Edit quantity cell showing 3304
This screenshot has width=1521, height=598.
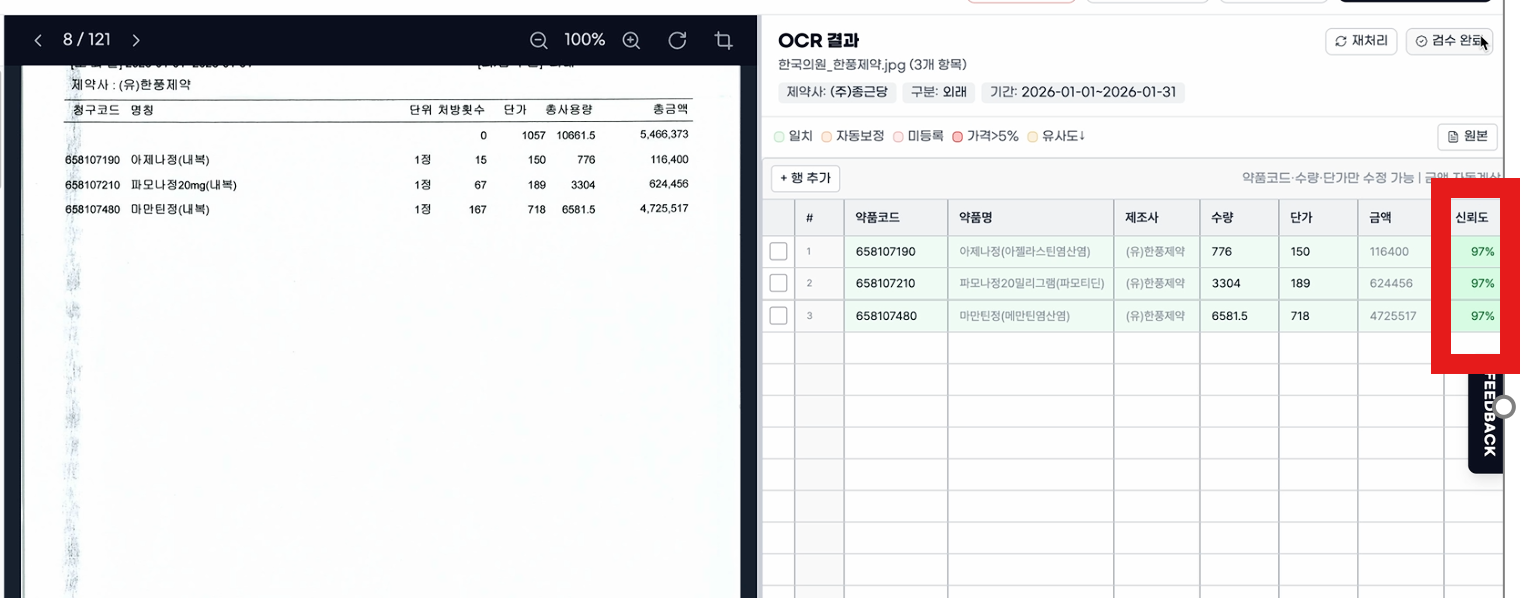coord(1238,284)
